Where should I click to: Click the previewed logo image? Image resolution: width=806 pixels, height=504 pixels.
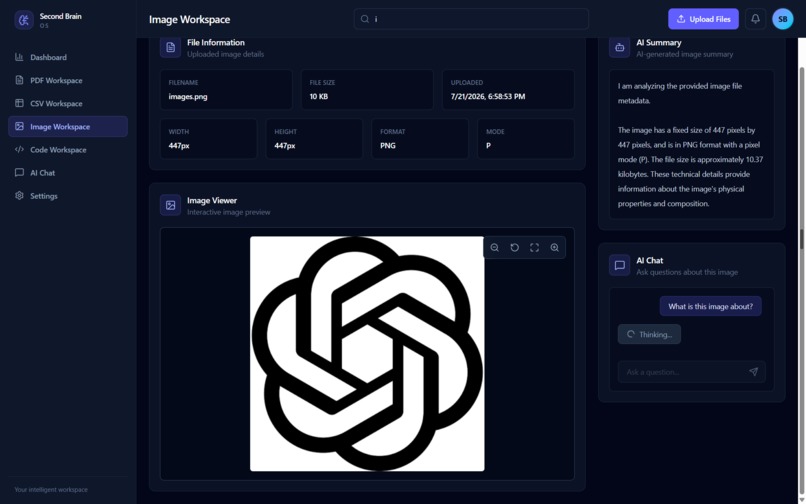pos(367,353)
